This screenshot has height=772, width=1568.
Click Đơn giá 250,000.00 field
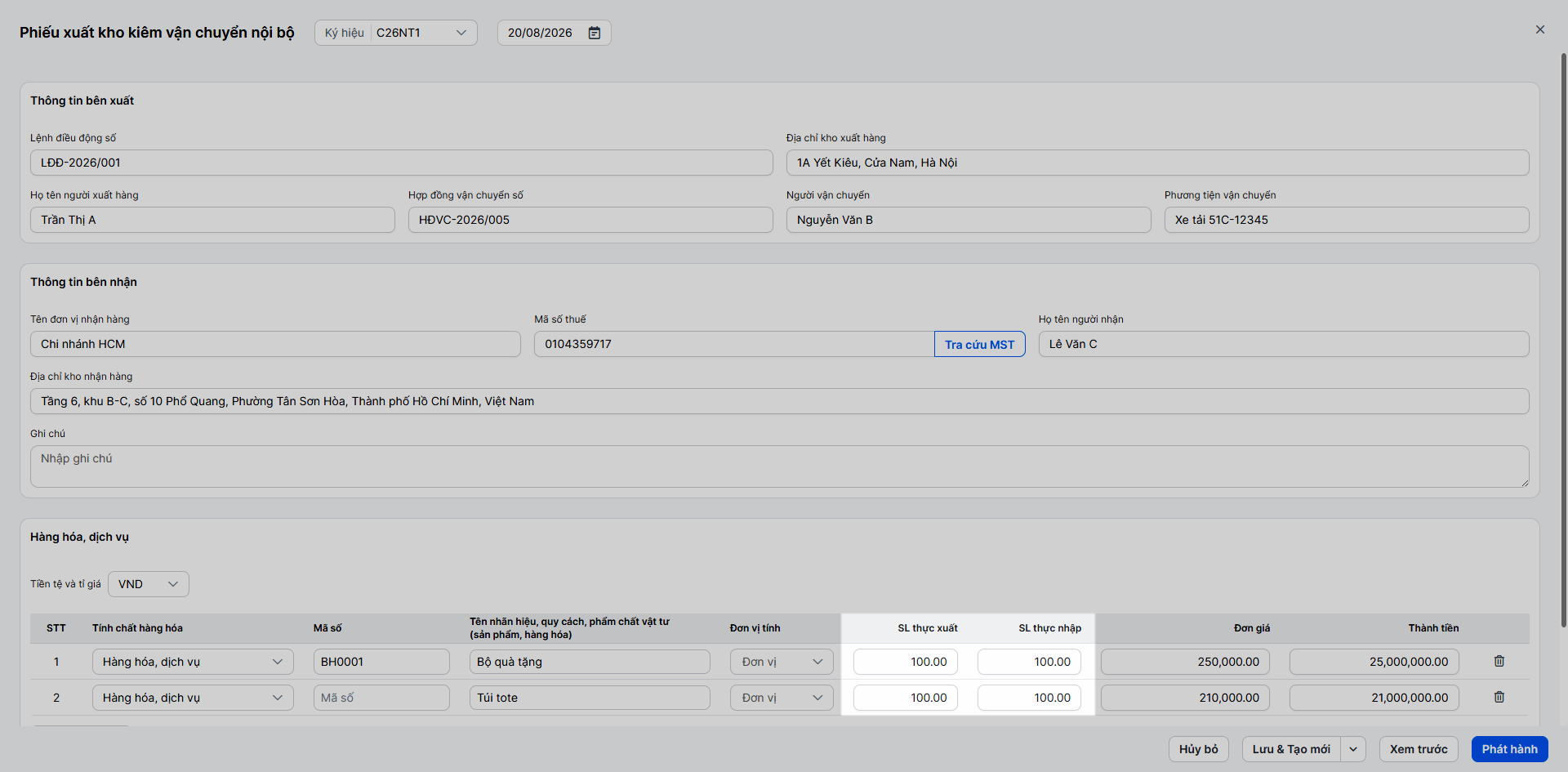(x=1185, y=662)
